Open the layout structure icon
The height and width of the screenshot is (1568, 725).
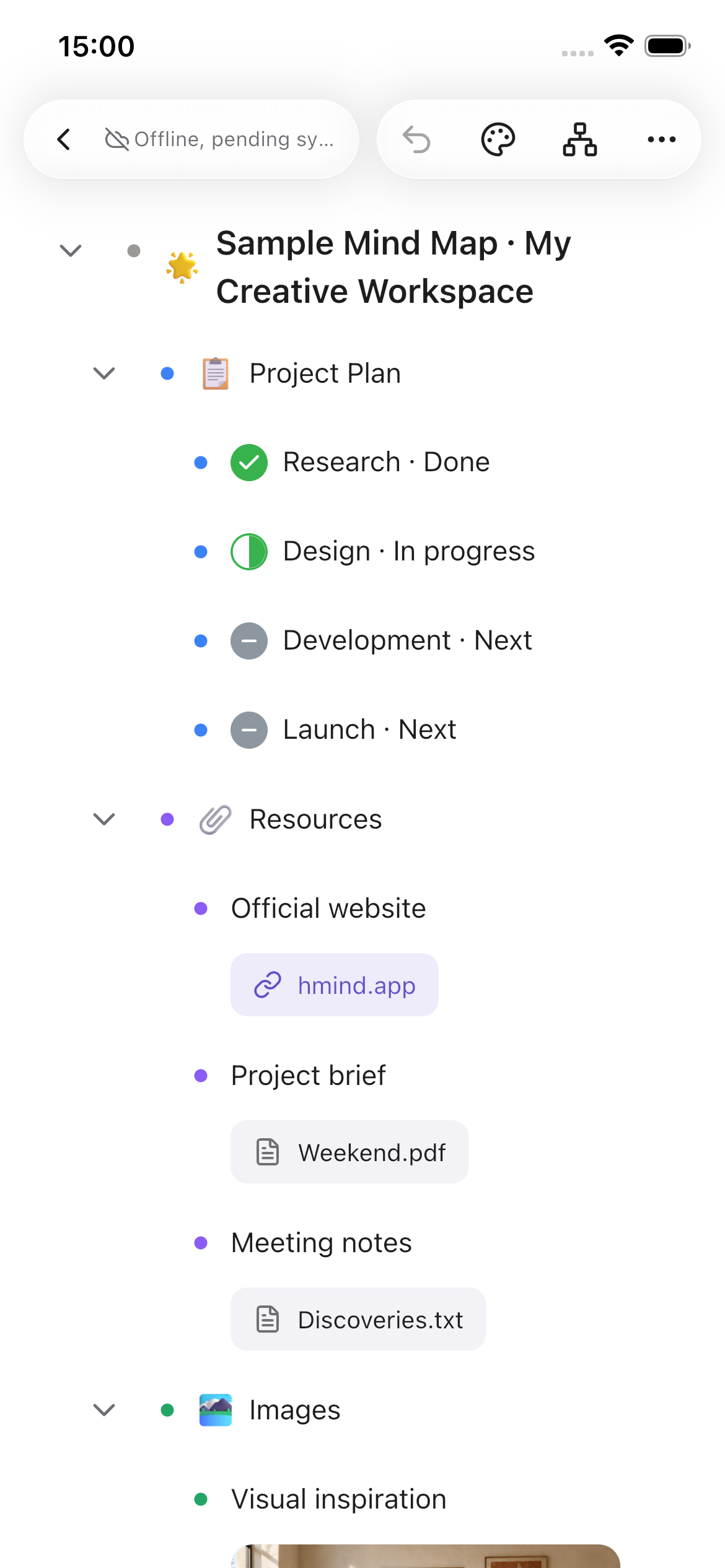(580, 139)
